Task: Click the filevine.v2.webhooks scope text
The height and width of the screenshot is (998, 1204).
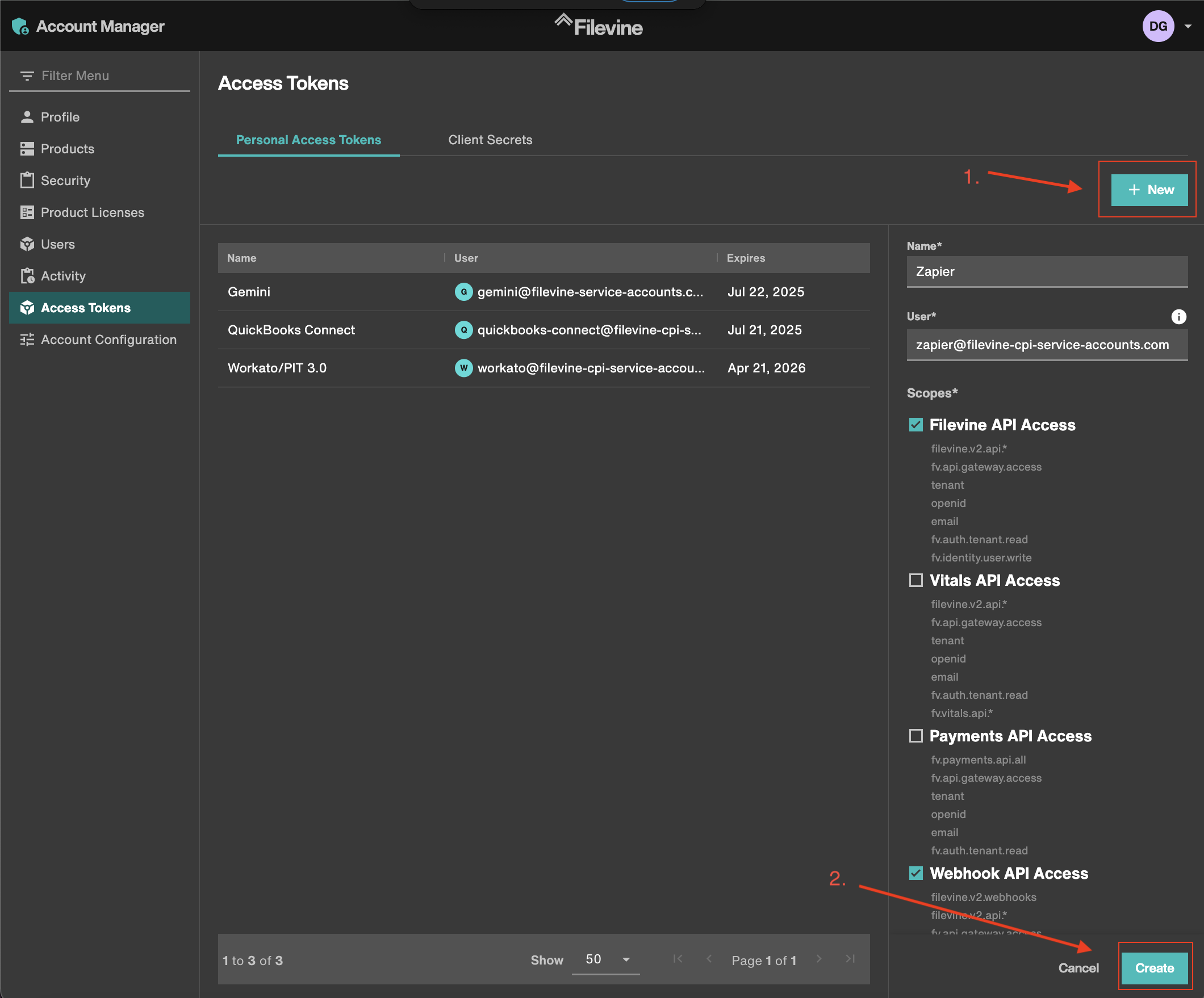Action: click(983, 897)
